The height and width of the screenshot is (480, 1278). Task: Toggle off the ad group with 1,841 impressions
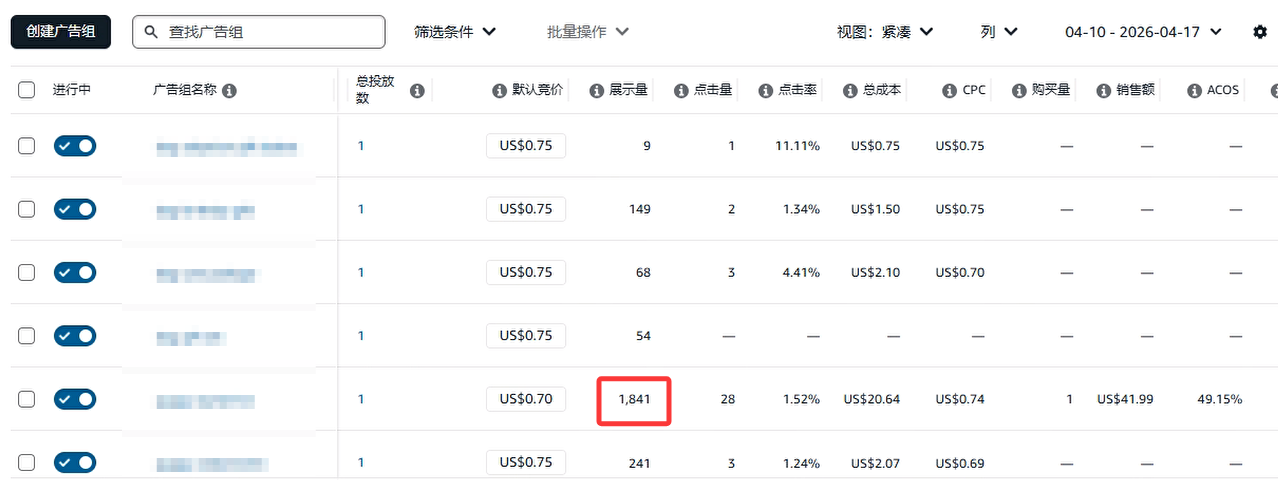75,399
